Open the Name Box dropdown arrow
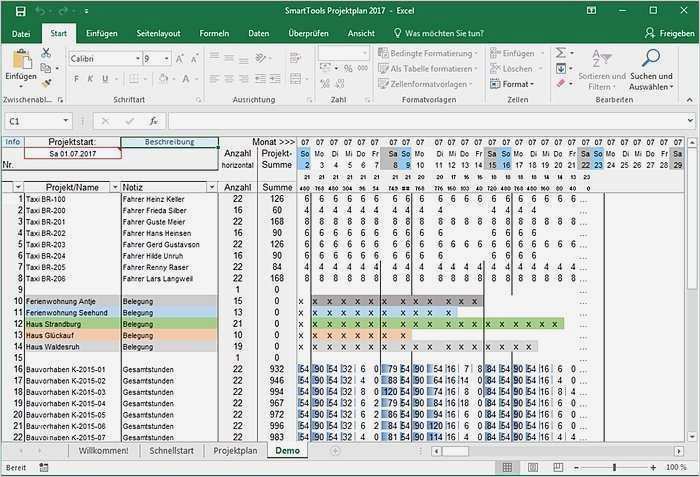Viewport: 700px width, 477px height. pyautogui.click(x=66, y=121)
